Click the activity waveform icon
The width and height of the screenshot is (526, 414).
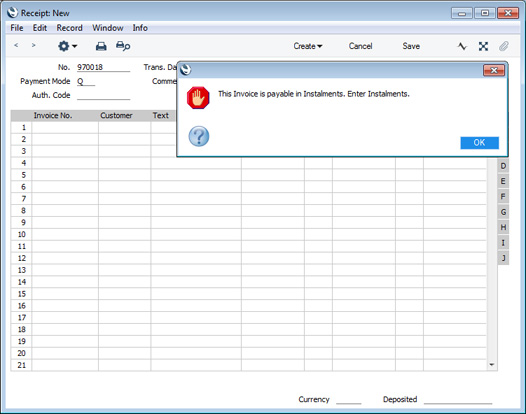462,46
